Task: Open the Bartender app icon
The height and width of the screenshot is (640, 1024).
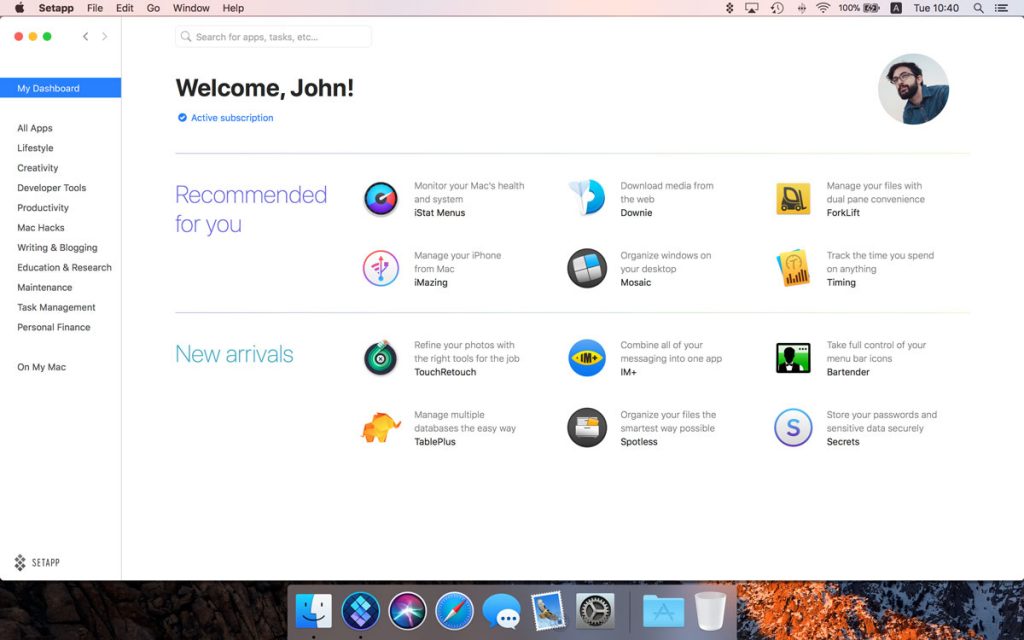Action: tap(793, 358)
